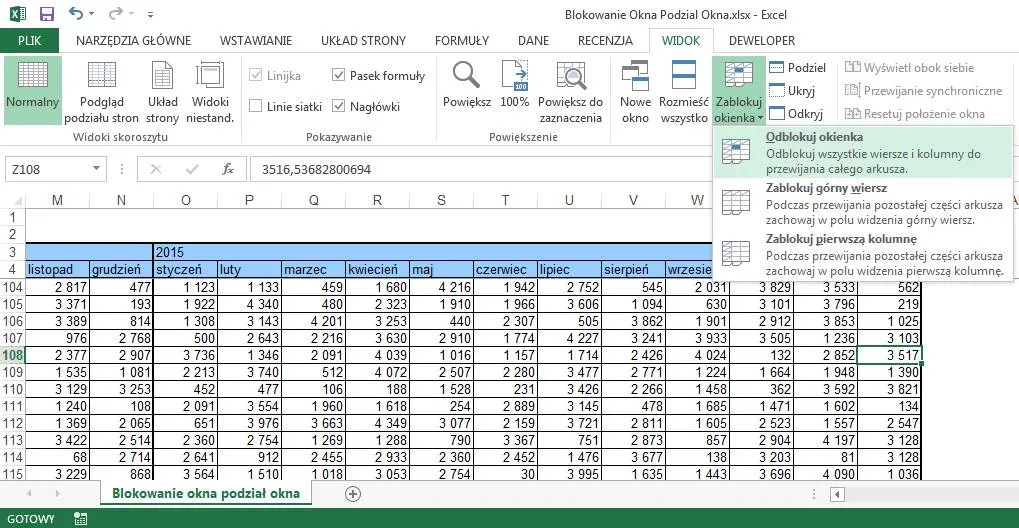Switch to the FORMUŁY ribbon tab
1019x528 pixels.
(x=462, y=41)
